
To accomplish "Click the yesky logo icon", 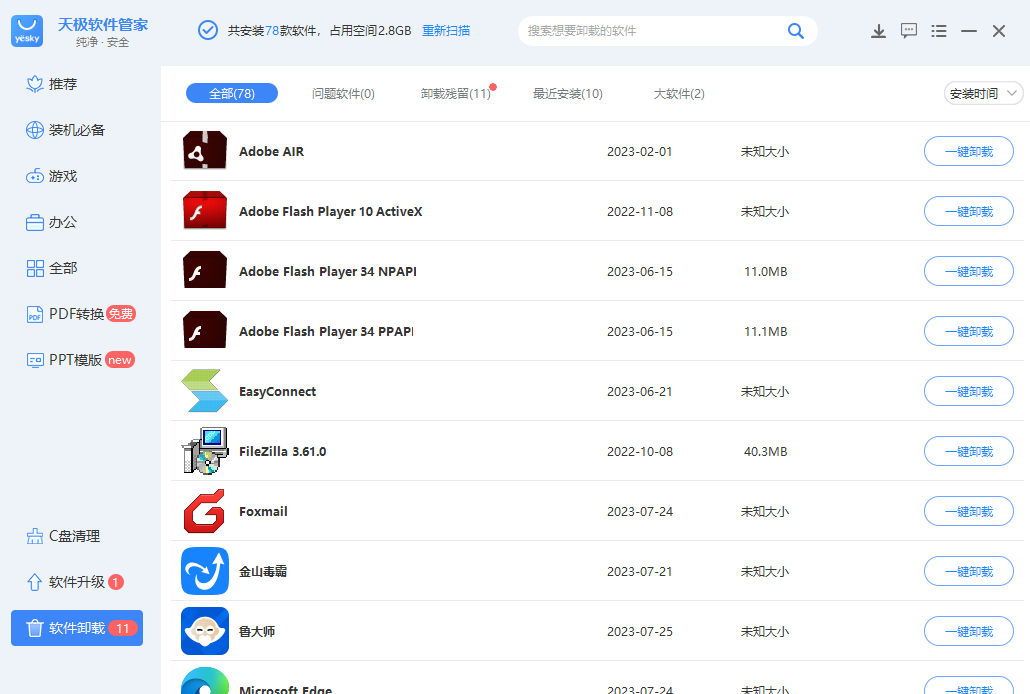I will pyautogui.click(x=27, y=31).
